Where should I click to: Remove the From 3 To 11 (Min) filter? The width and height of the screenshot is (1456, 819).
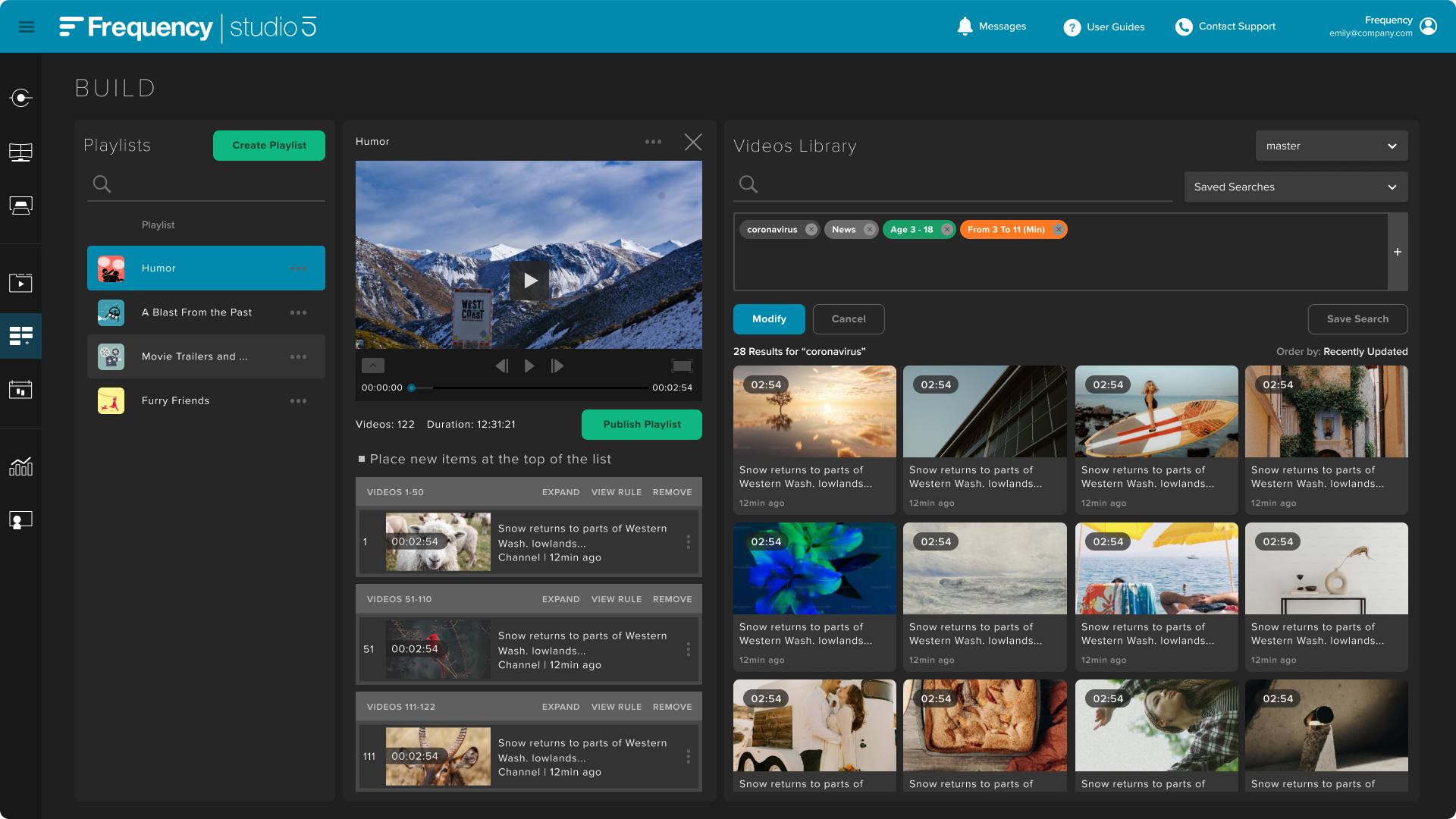[x=1058, y=230]
